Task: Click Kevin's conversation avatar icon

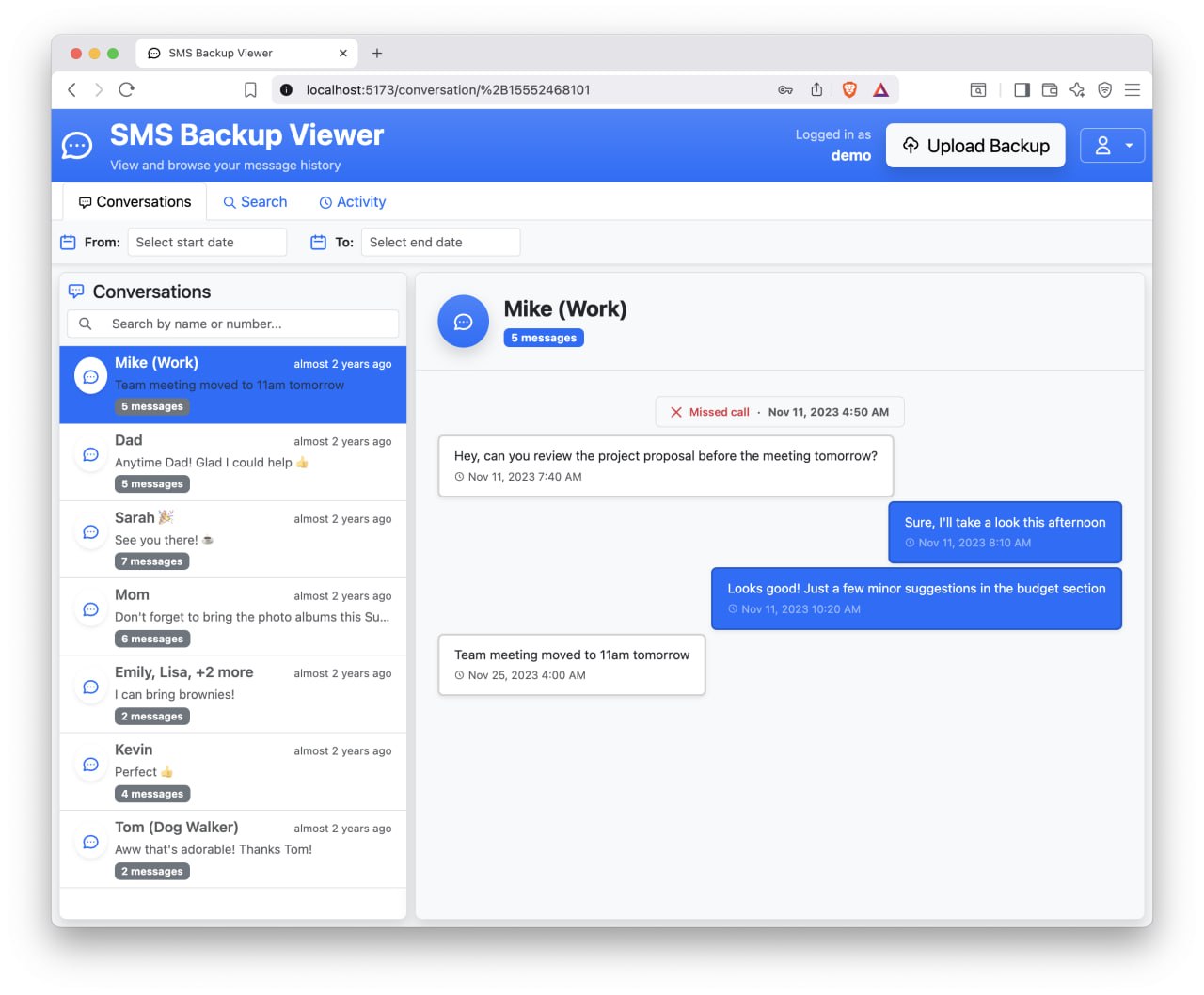Action: pyautogui.click(x=91, y=765)
